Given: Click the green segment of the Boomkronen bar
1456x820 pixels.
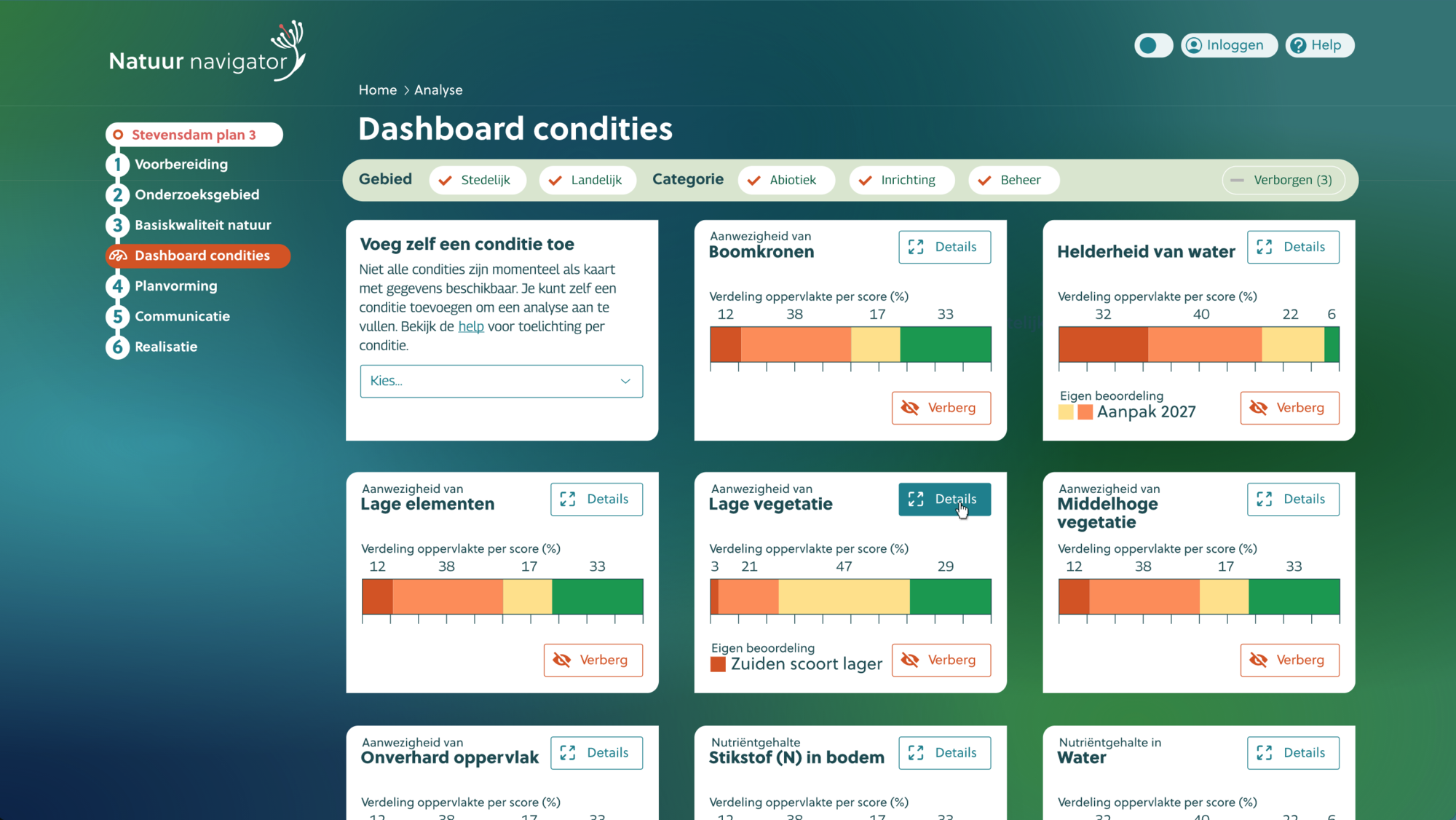Looking at the screenshot, I should click(946, 344).
